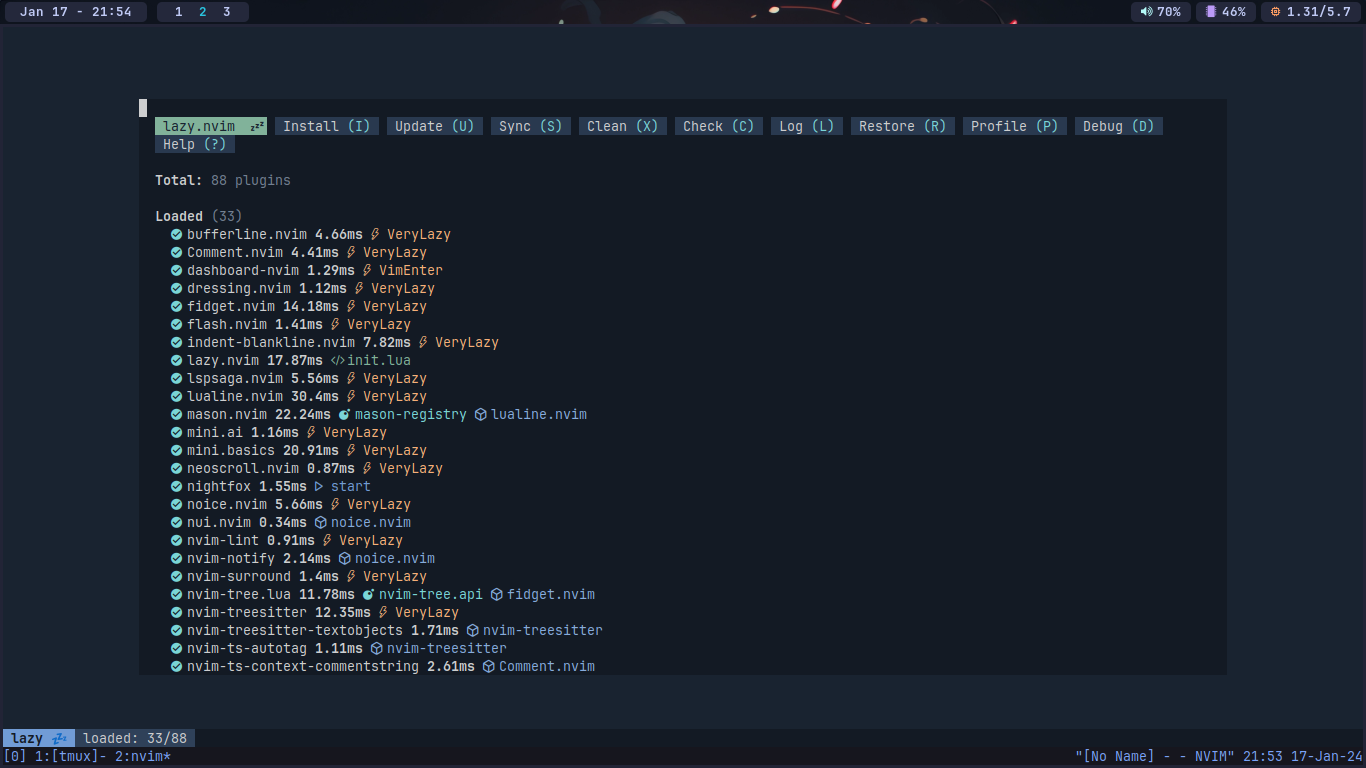Click the checkmark icon next to dashboard-nvim

176,270
